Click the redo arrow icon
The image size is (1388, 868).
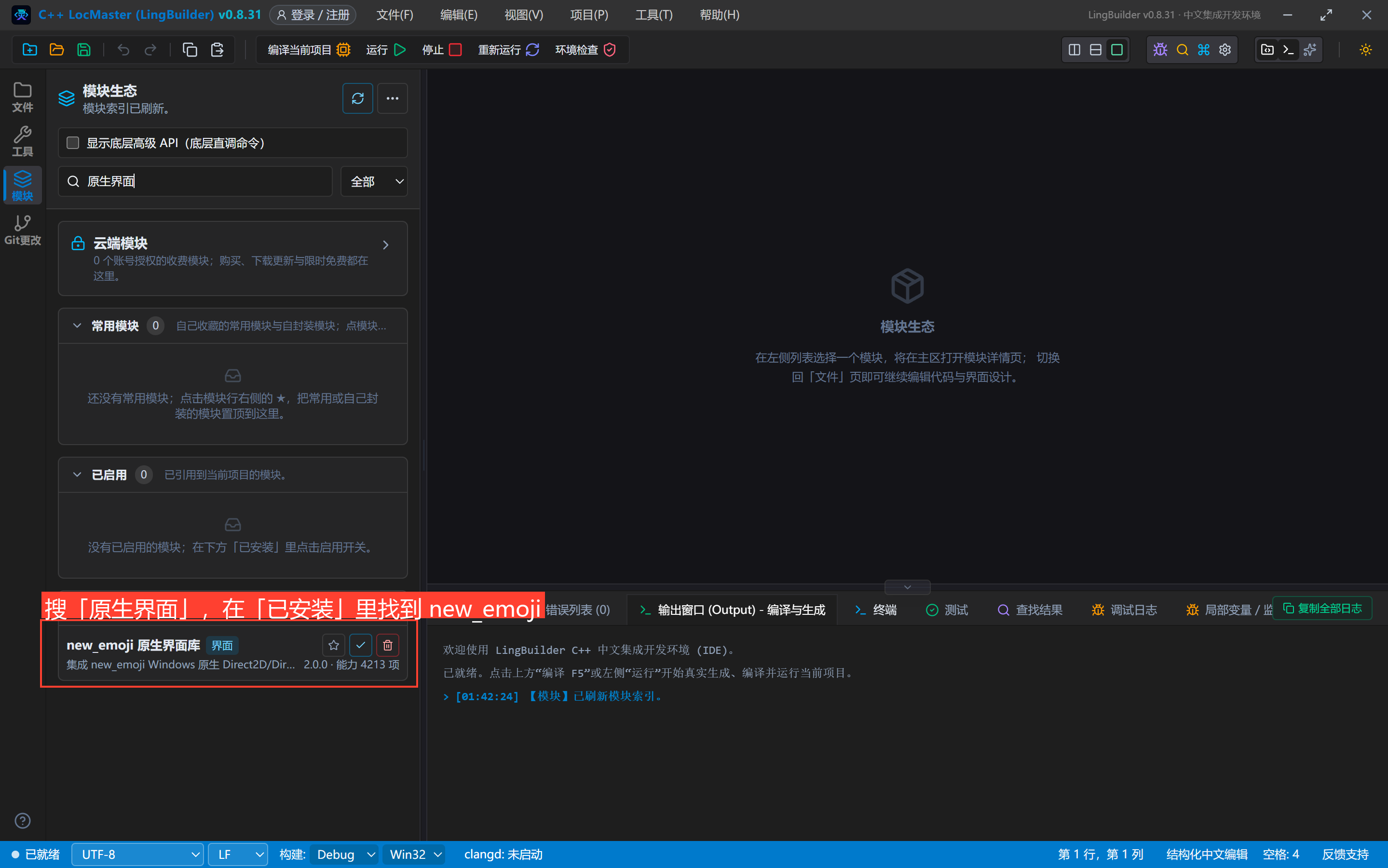pos(150,50)
